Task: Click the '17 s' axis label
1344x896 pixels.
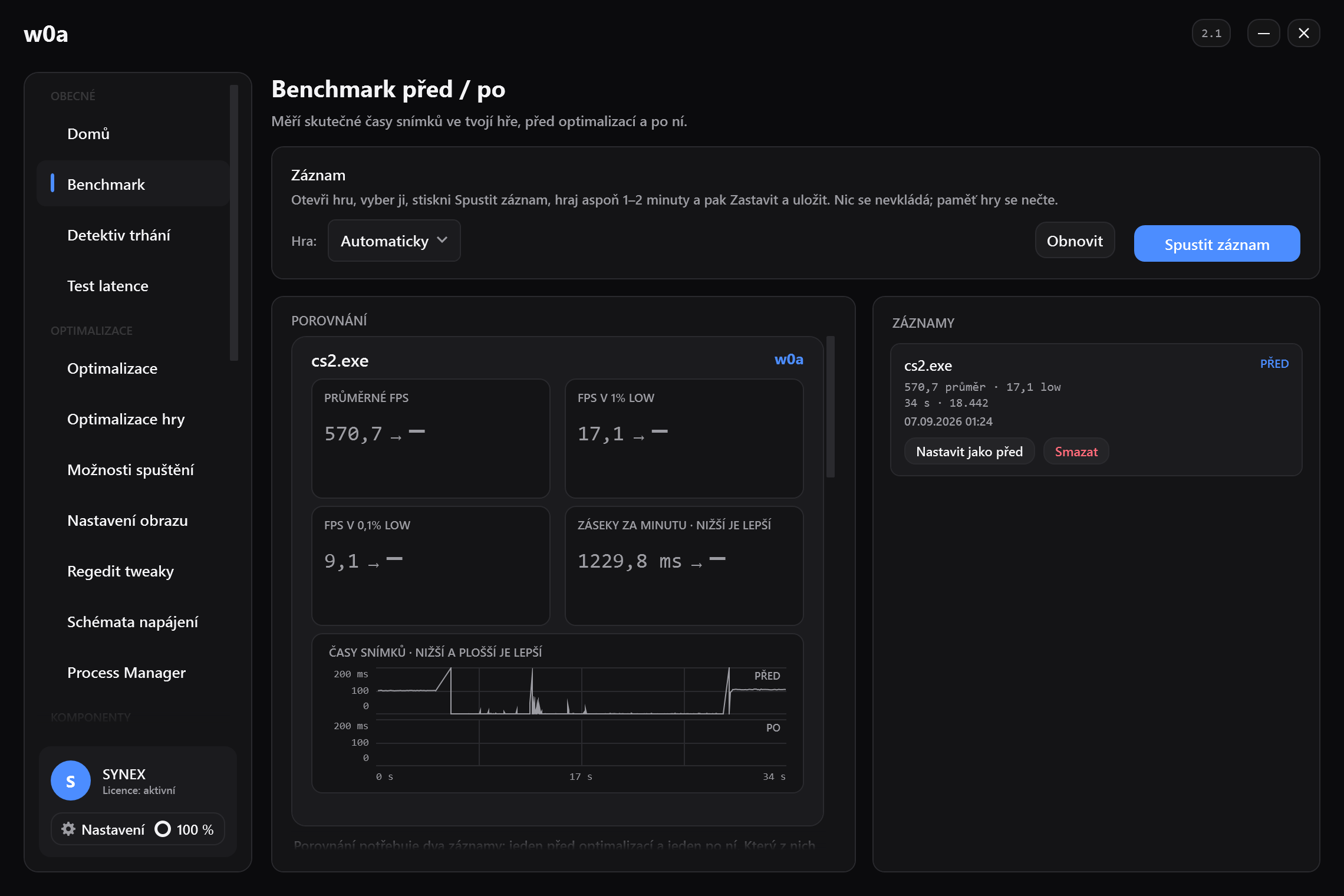Action: point(581,777)
